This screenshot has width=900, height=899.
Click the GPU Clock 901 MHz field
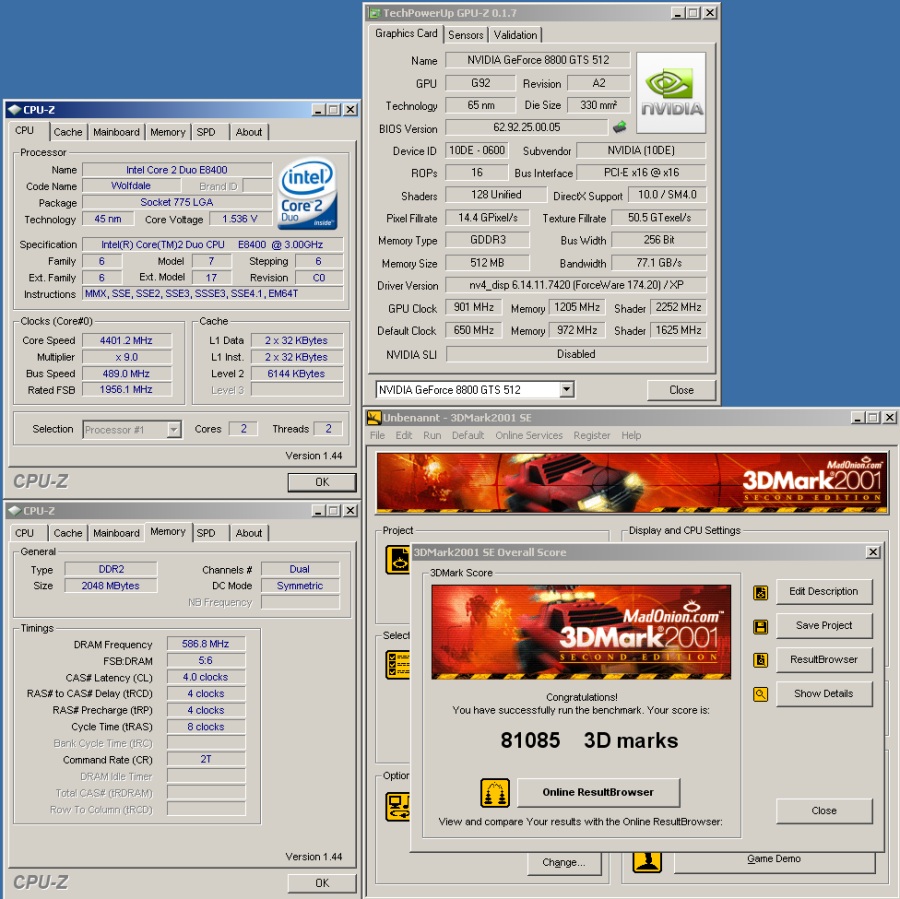(474, 307)
